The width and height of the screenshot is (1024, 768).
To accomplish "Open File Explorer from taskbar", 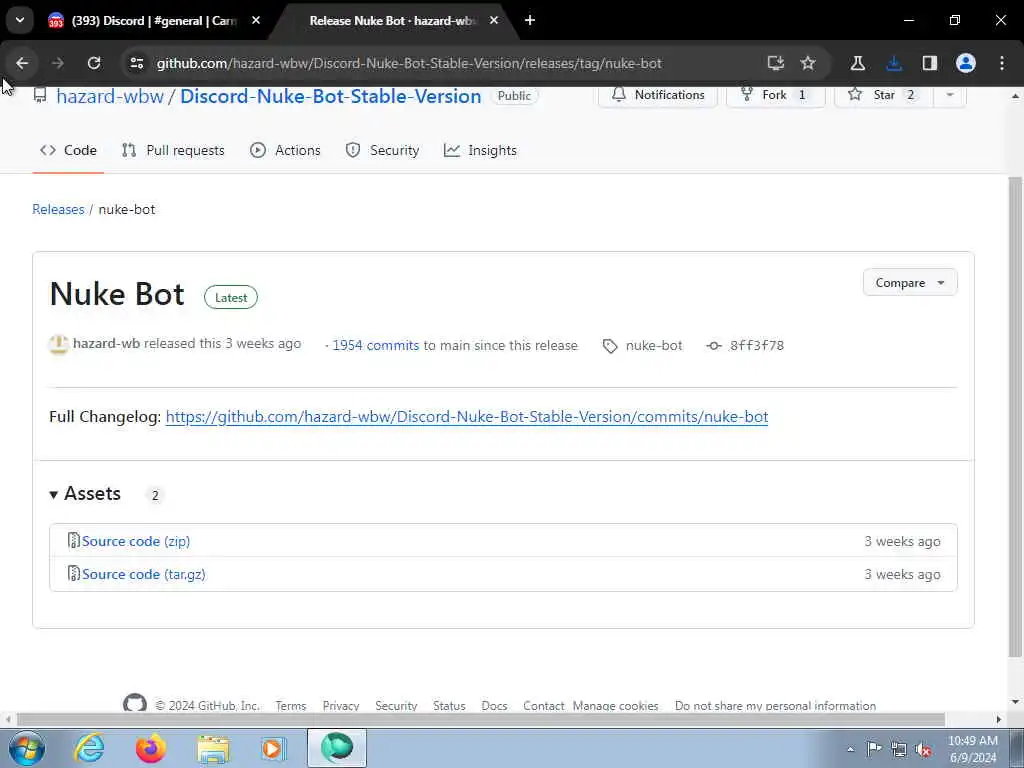I will pos(213,748).
